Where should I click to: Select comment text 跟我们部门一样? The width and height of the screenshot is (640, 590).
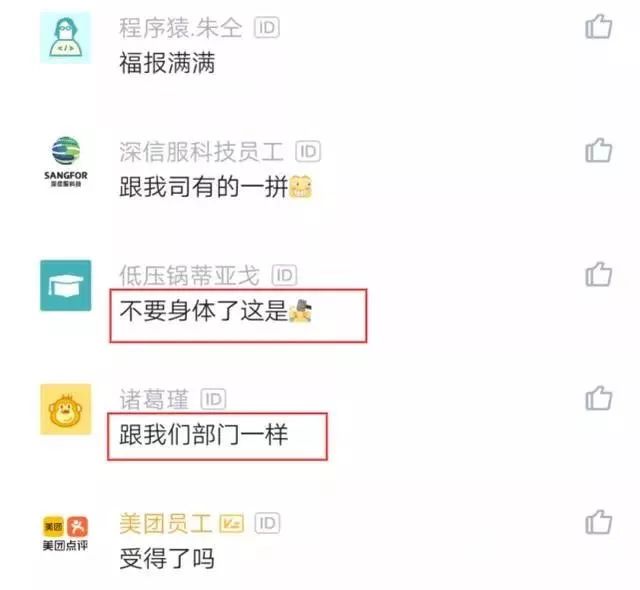tap(204, 435)
